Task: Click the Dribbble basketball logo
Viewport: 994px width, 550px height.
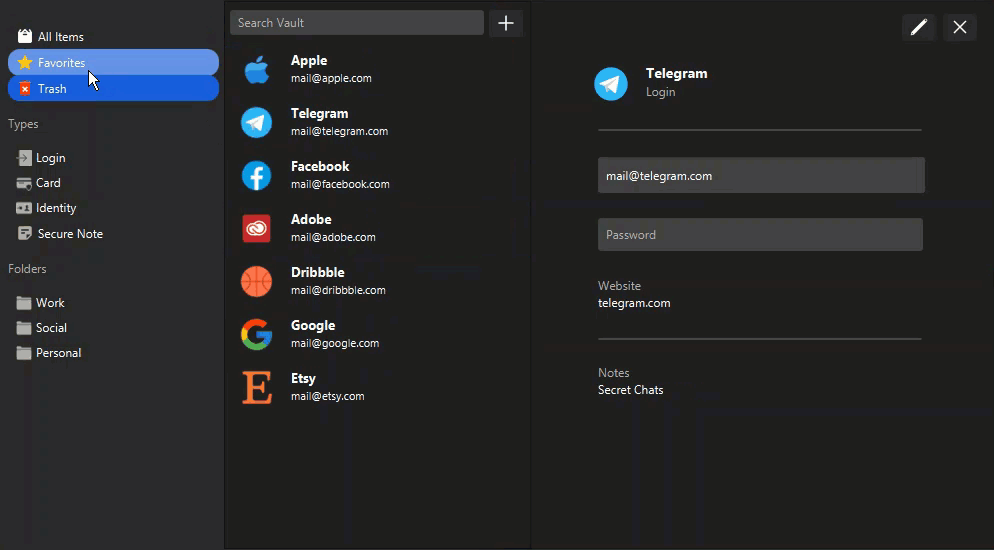Action: coord(257,281)
